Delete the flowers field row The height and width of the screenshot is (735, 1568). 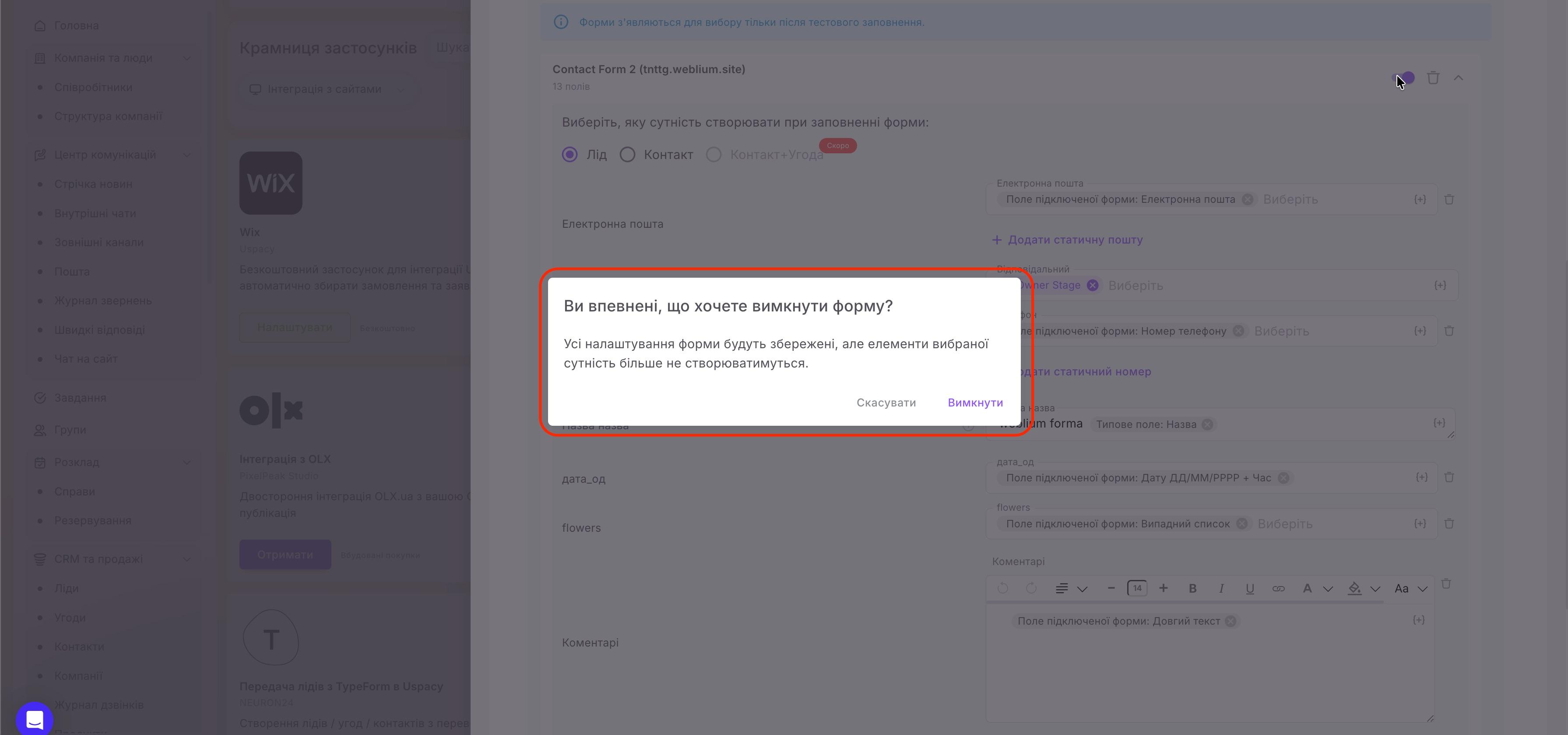click(x=1449, y=524)
